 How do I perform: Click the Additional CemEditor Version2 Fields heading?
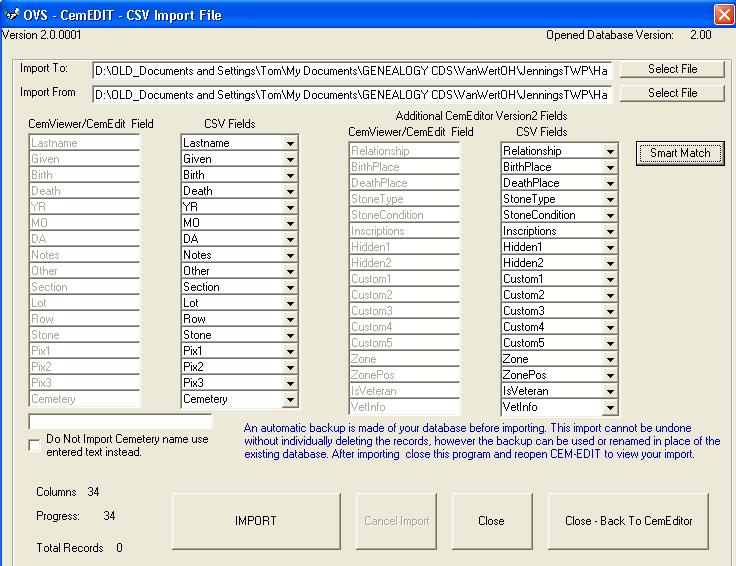click(481, 116)
